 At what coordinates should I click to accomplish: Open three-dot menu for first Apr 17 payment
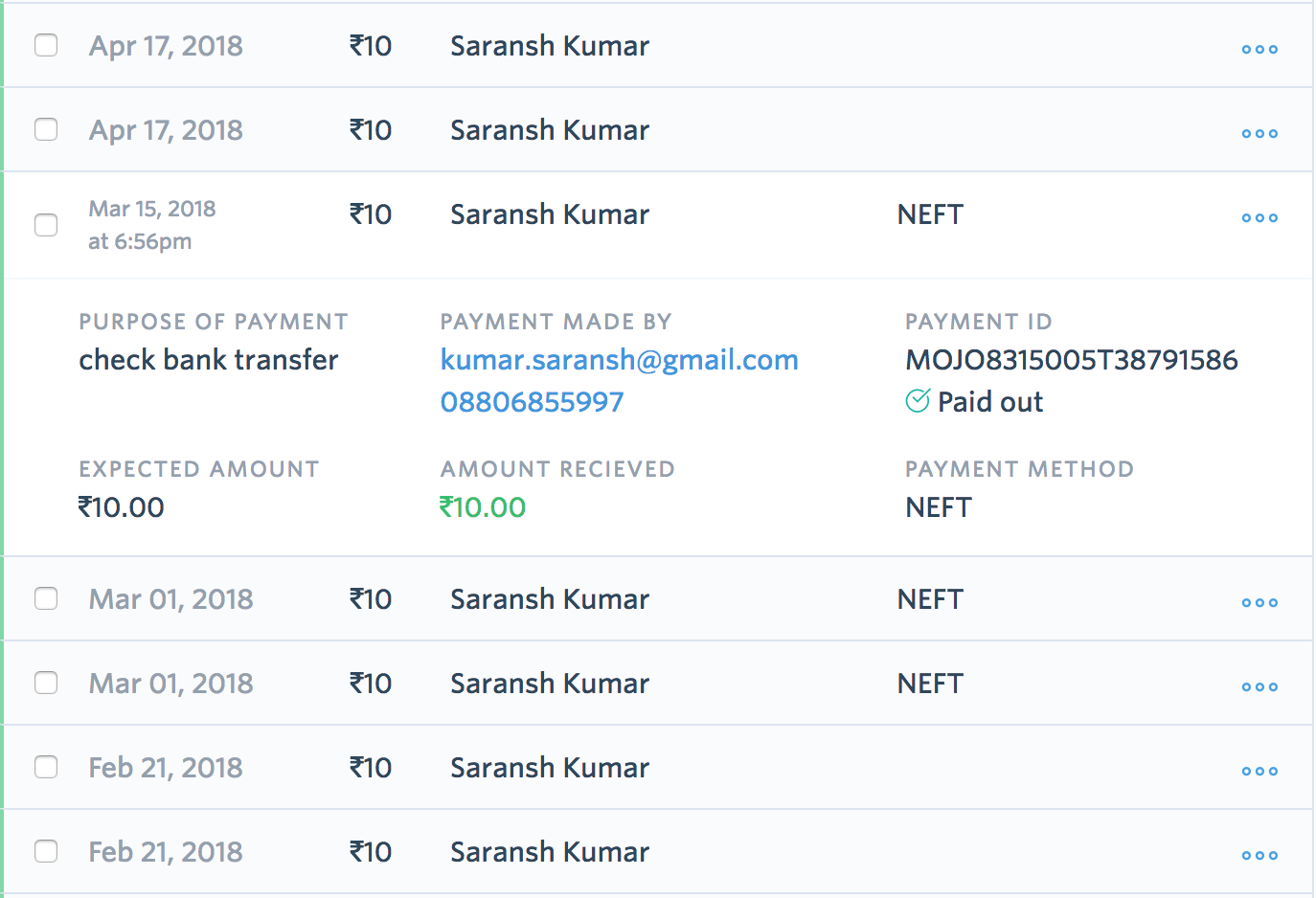1259,49
